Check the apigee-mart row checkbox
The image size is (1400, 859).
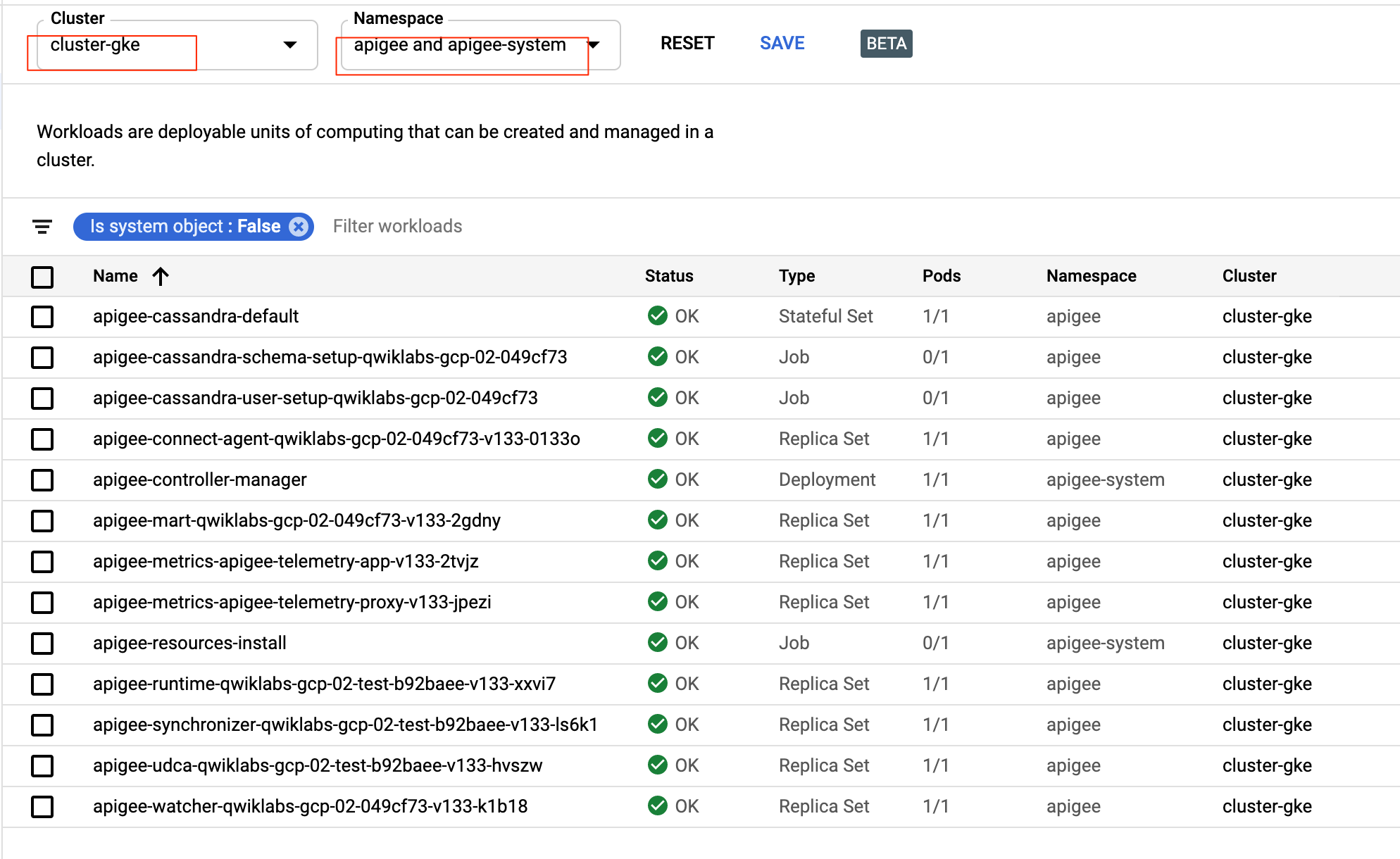(x=42, y=521)
